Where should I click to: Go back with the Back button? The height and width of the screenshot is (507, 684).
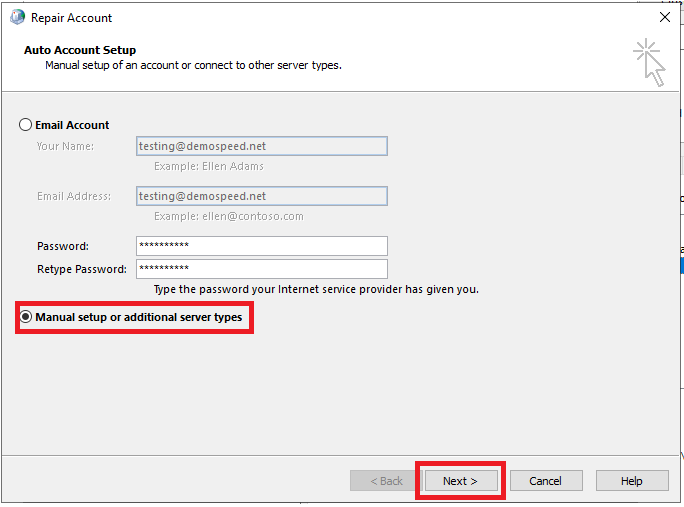point(386,481)
